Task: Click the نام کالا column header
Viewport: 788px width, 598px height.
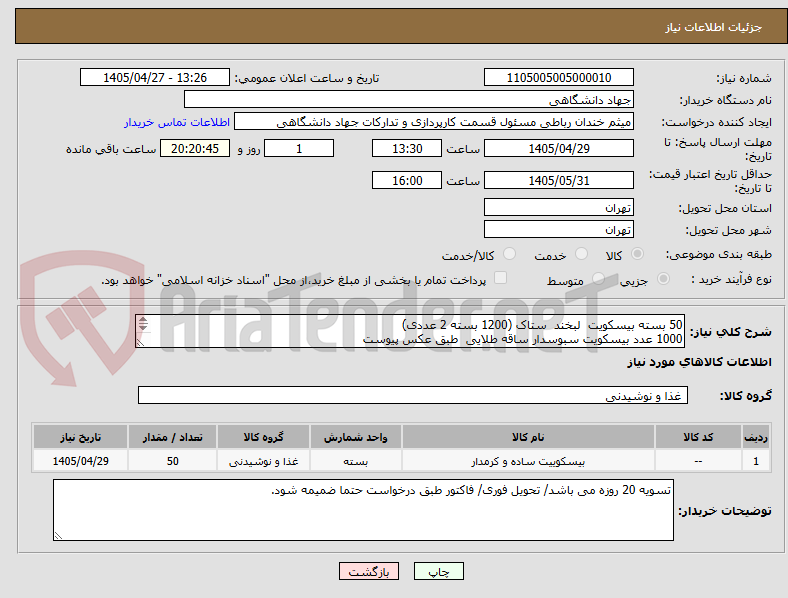Action: [x=528, y=437]
